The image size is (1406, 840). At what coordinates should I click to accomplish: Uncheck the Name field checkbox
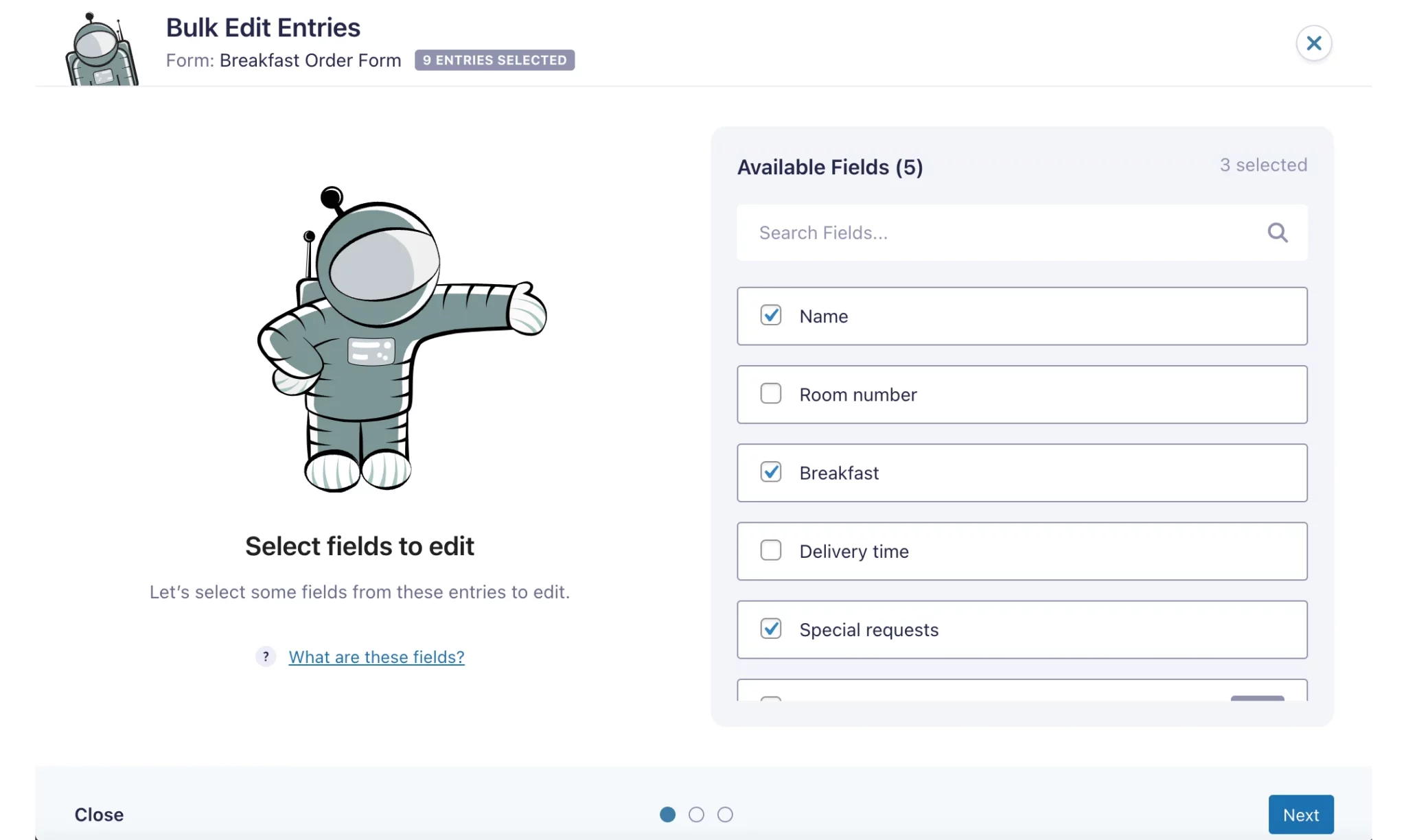pyautogui.click(x=770, y=315)
